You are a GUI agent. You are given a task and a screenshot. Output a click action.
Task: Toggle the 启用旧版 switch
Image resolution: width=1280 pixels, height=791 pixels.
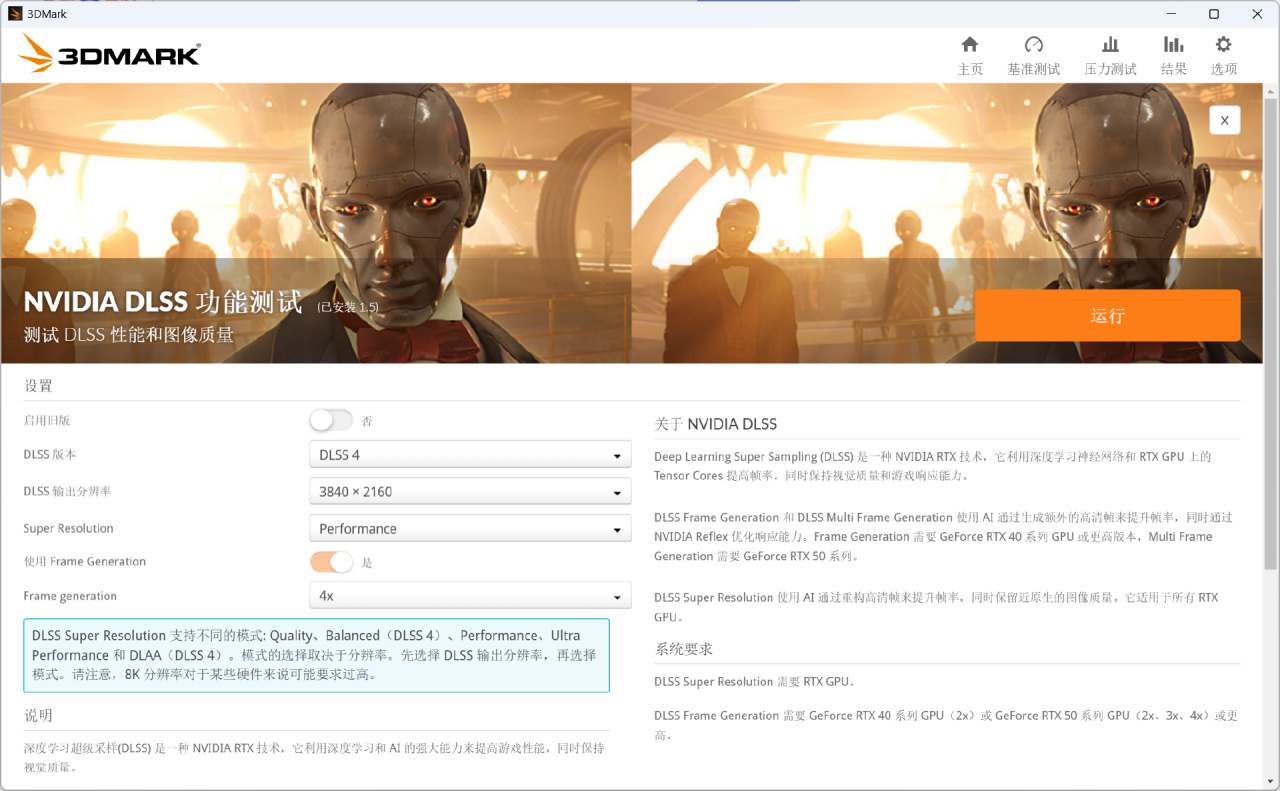coord(331,420)
